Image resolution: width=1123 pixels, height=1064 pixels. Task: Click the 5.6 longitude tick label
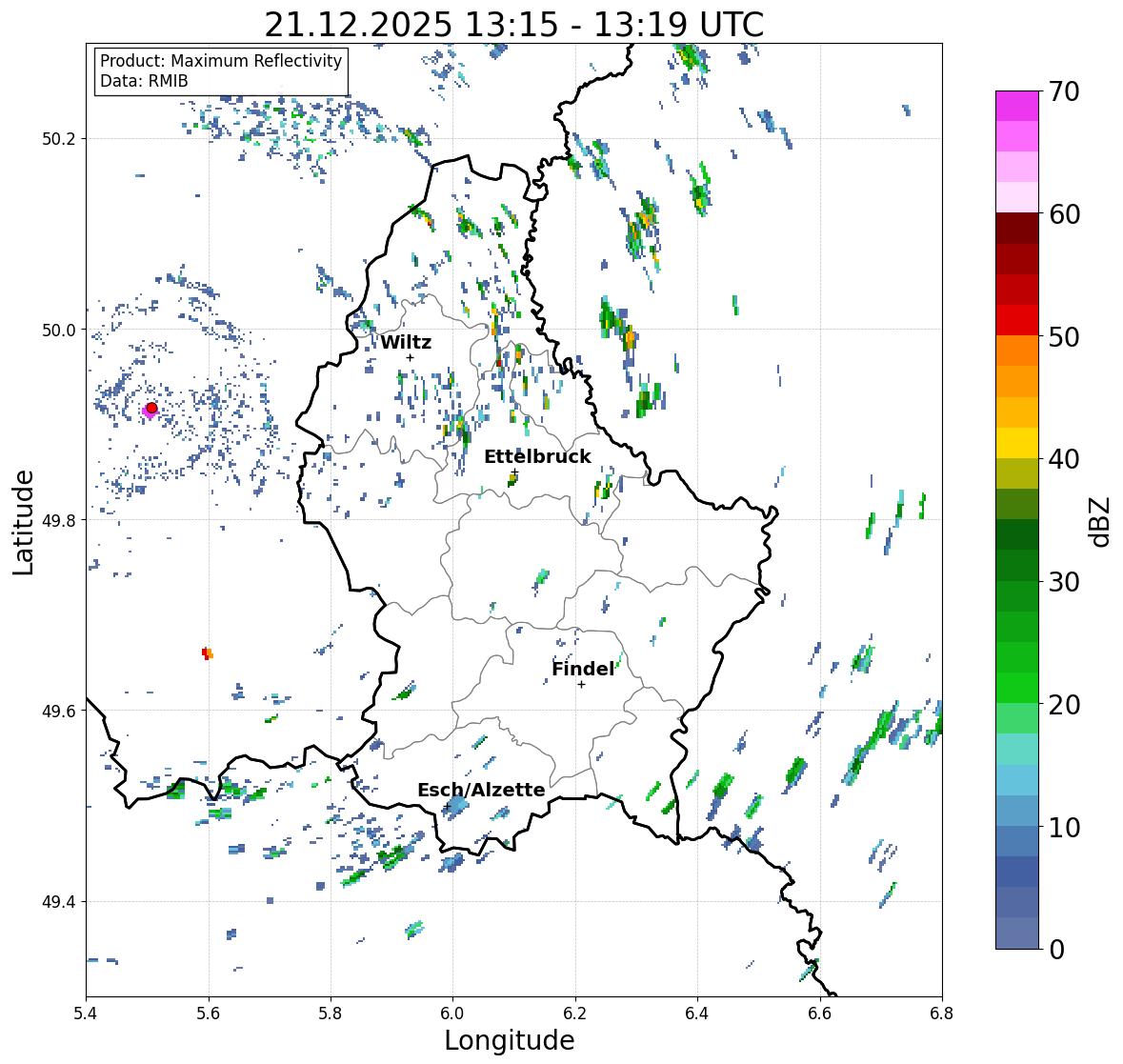pyautogui.click(x=209, y=1013)
